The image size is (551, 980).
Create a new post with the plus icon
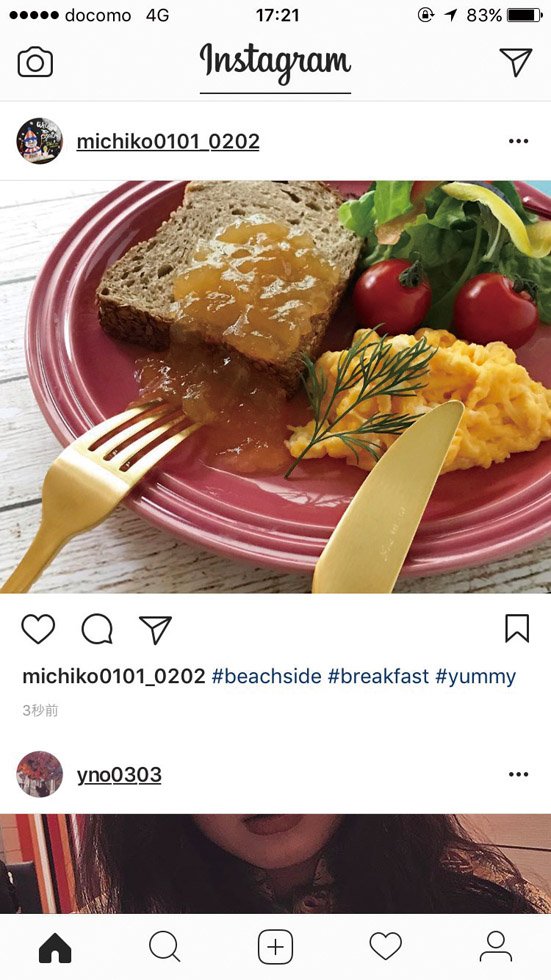[x=276, y=947]
